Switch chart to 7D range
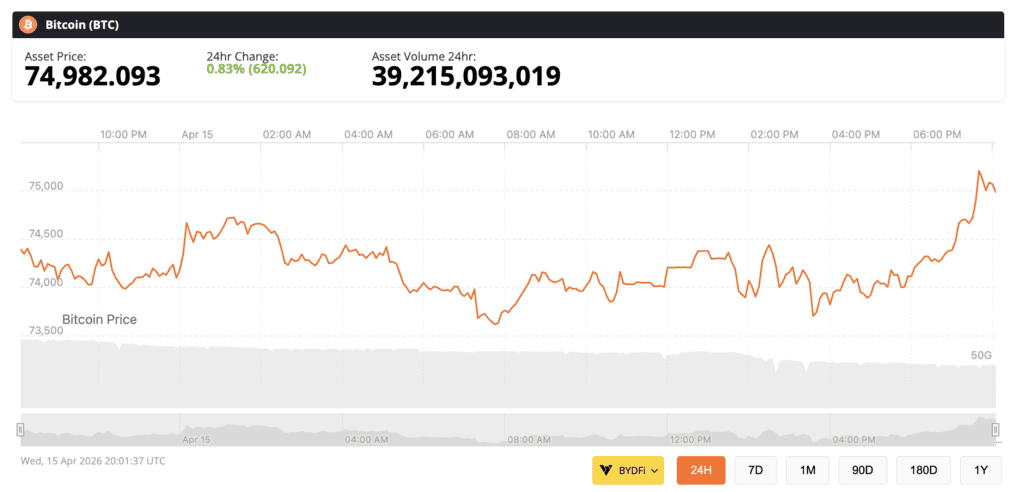1024x492 pixels. coord(756,470)
